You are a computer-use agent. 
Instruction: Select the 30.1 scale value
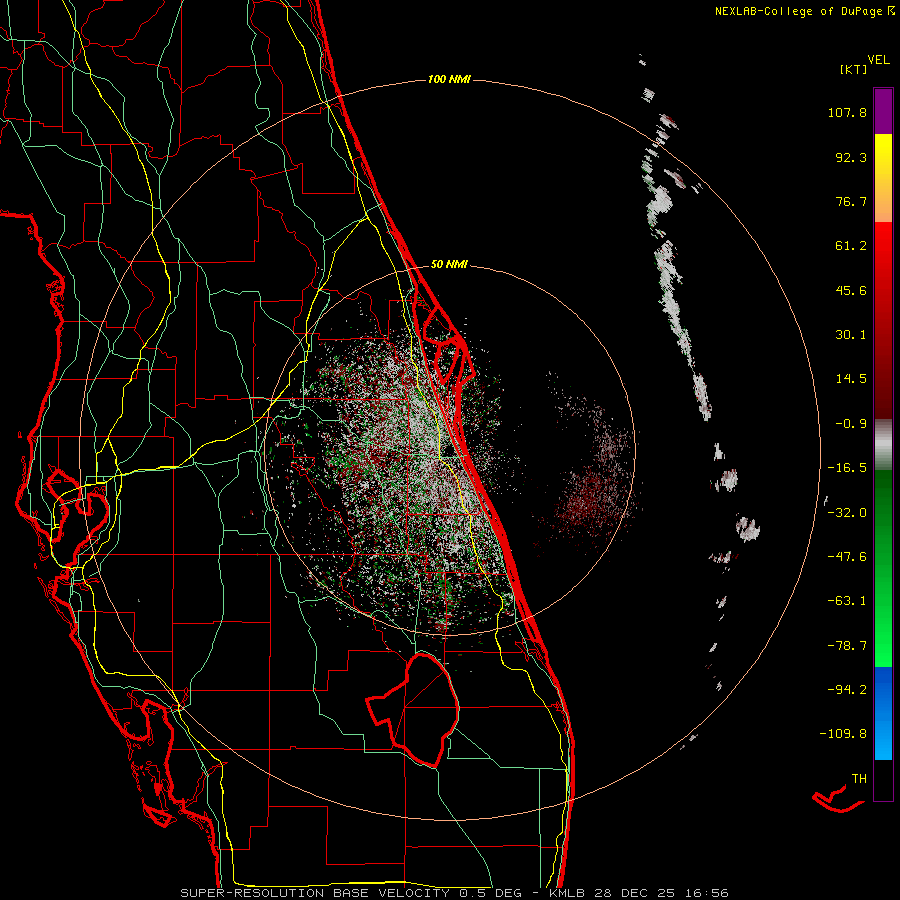[851, 335]
